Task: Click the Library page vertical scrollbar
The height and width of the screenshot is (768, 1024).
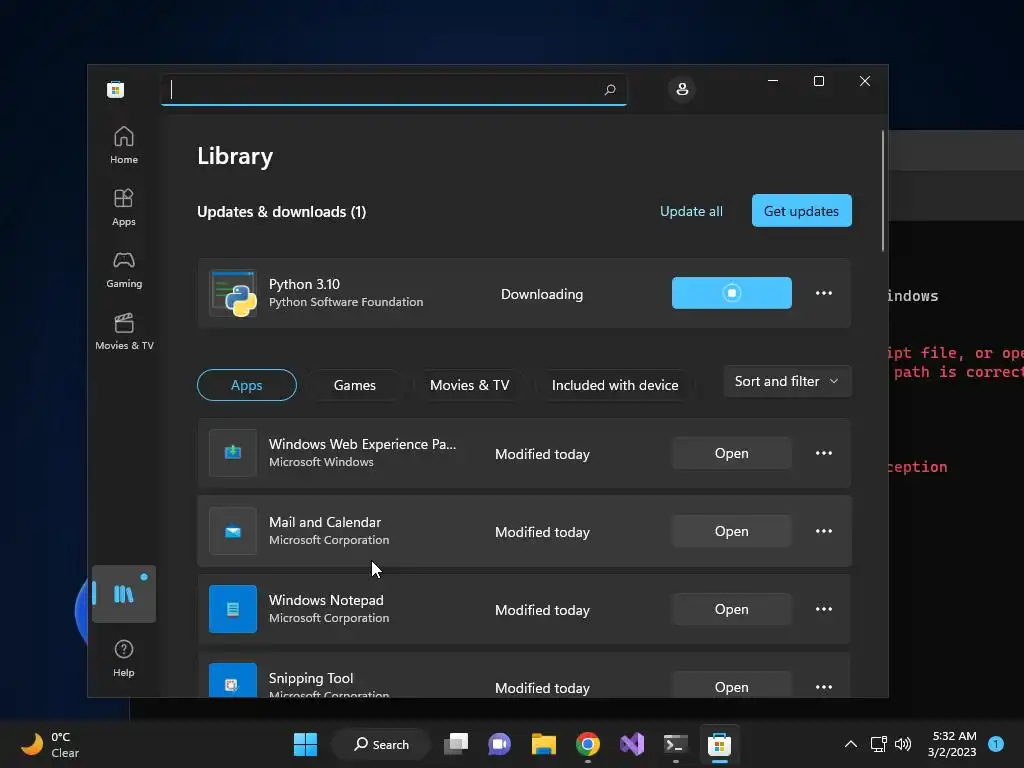Action: click(x=883, y=191)
